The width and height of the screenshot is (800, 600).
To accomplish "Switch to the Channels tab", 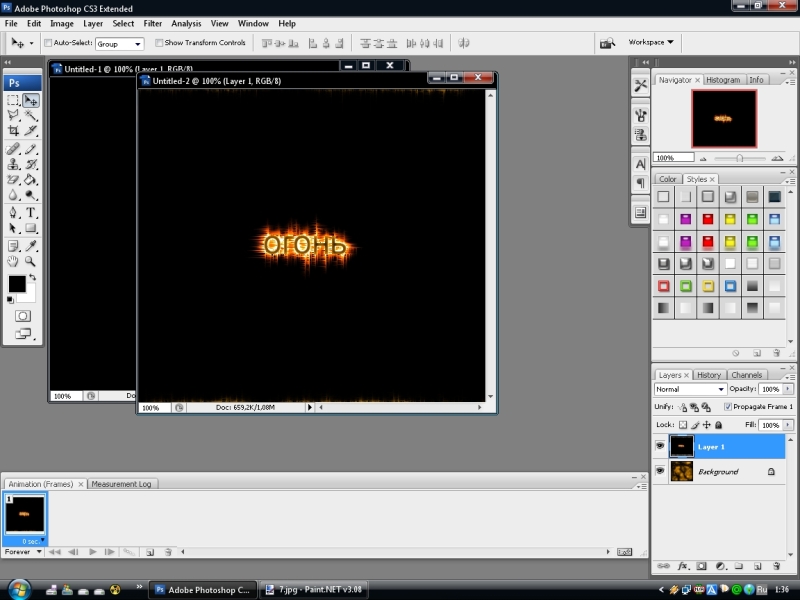I will (746, 375).
